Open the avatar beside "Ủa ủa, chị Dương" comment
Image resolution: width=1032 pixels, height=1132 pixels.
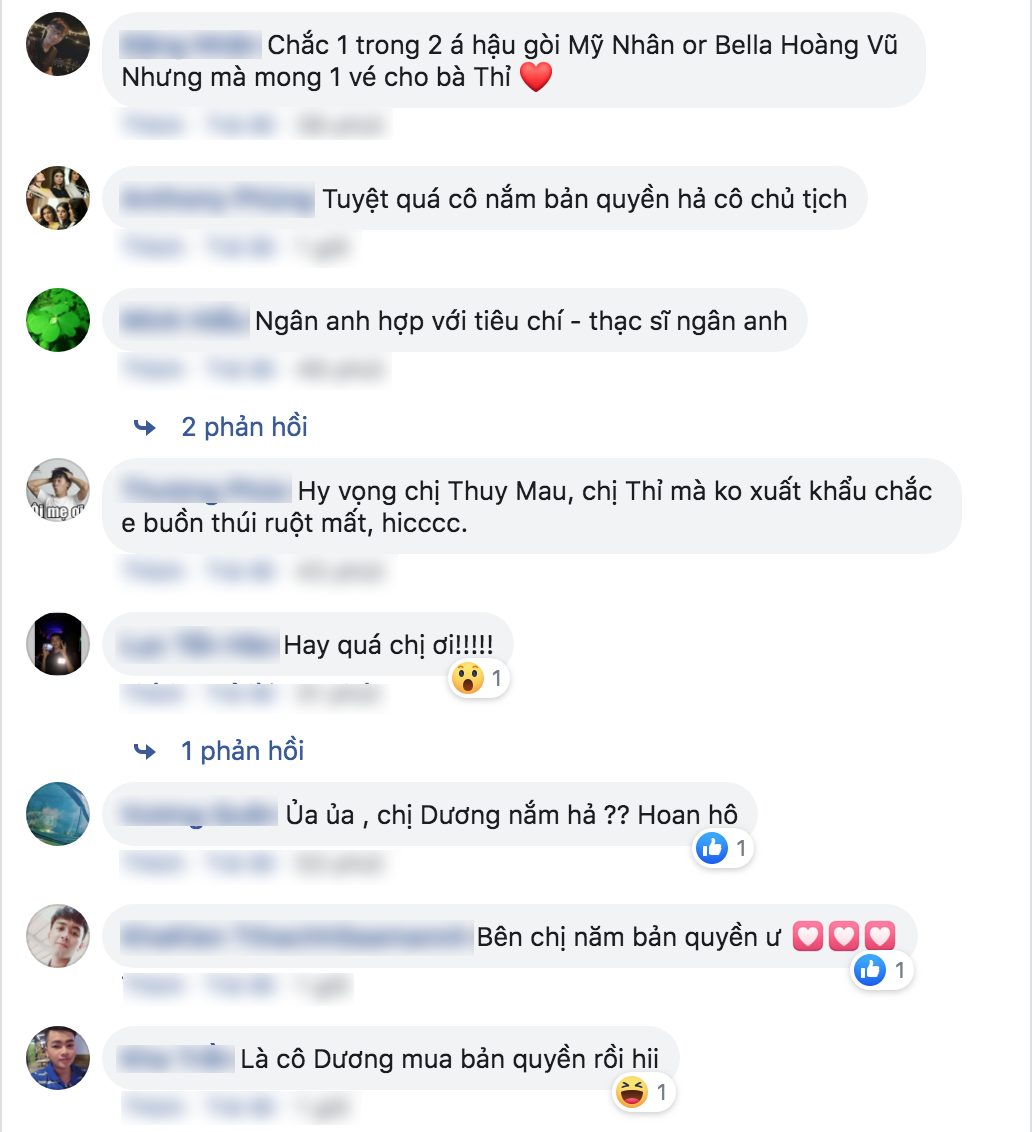click(x=58, y=814)
